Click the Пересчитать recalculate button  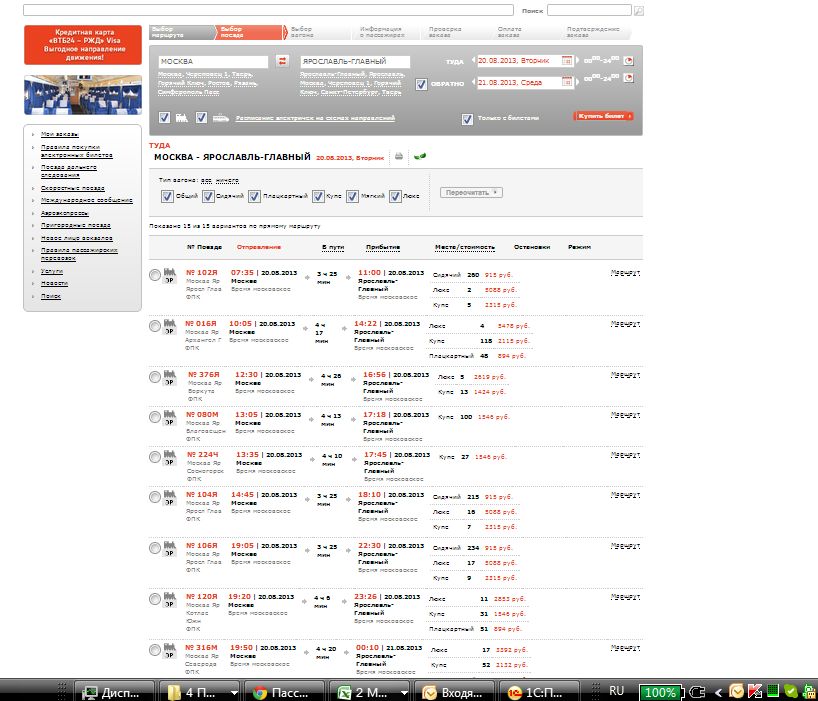(471, 192)
